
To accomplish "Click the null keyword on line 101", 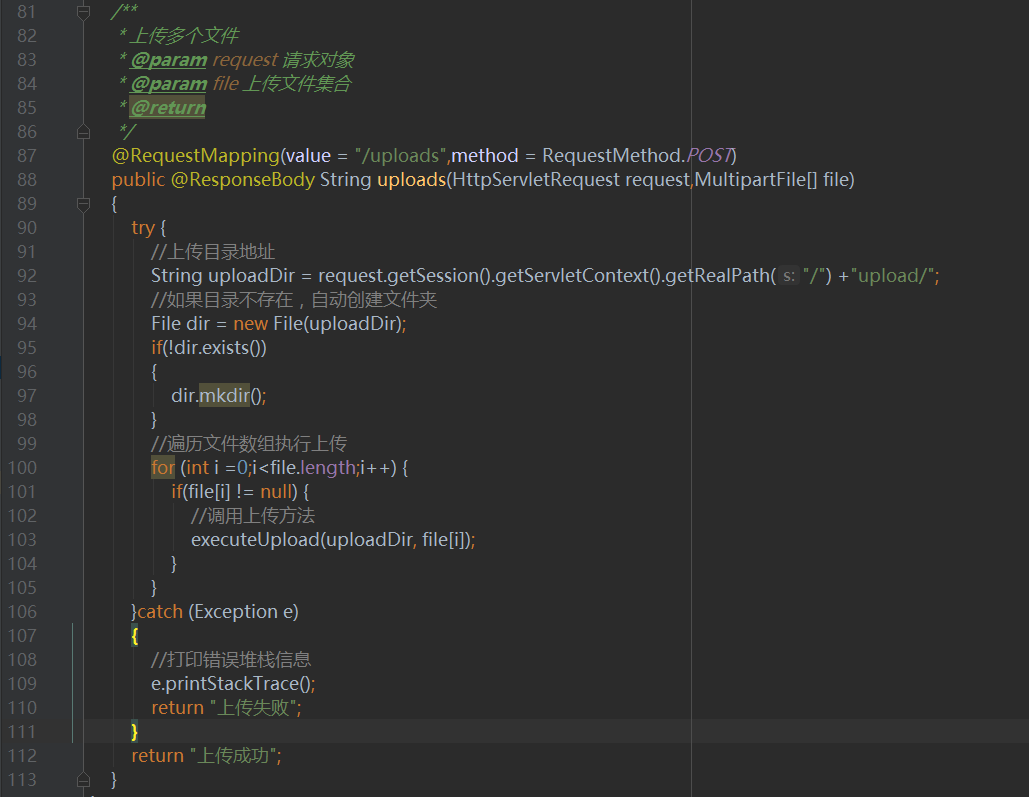I will (276, 492).
